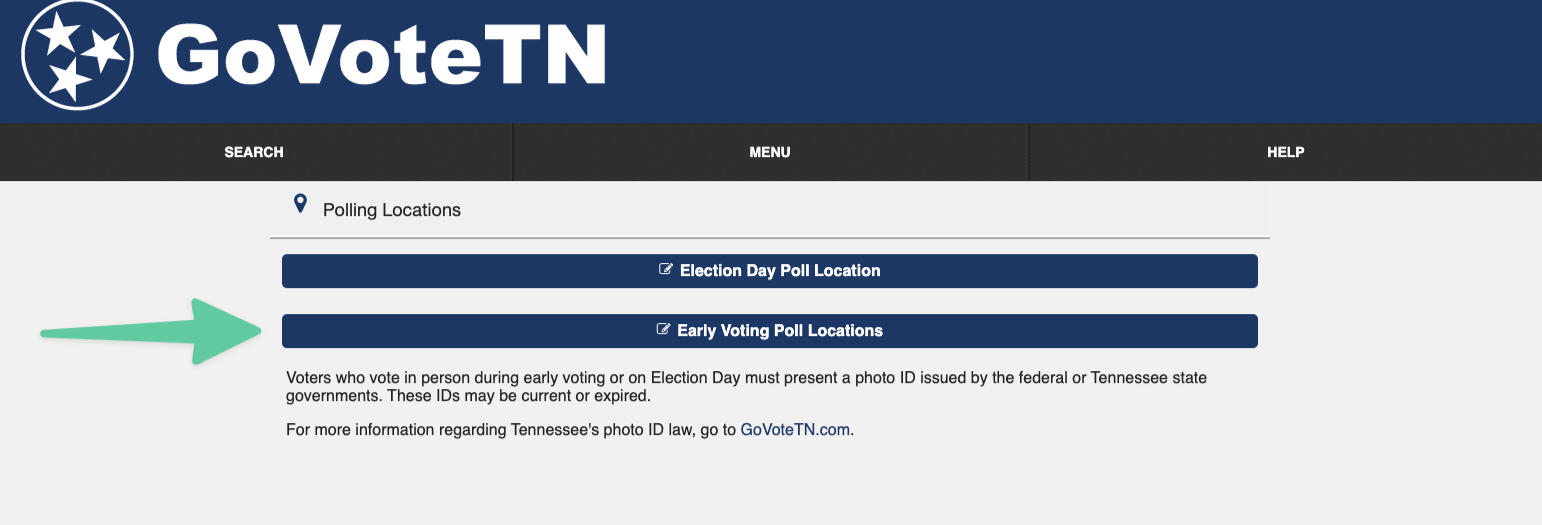1542x525 pixels.
Task: Select the Polling Locations heading text
Action: click(391, 210)
